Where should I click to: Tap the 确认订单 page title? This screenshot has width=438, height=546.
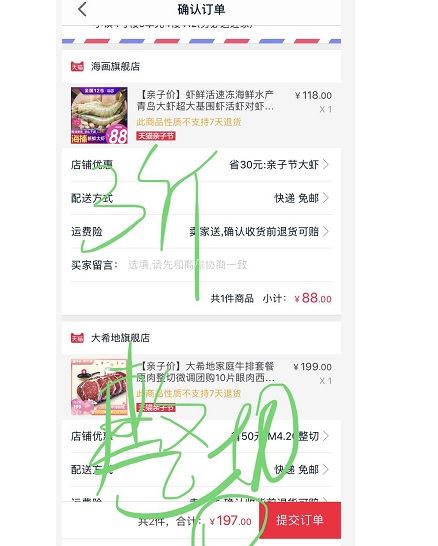tap(201, 9)
